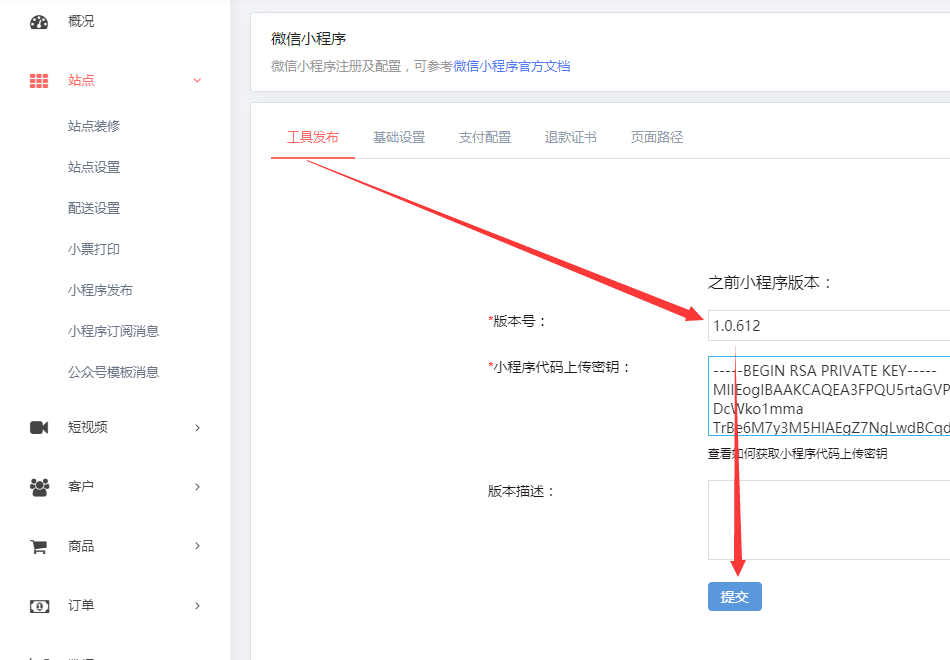This screenshot has height=660, width=950.
Task: Click the 站点 menu label
Action: coord(81,81)
